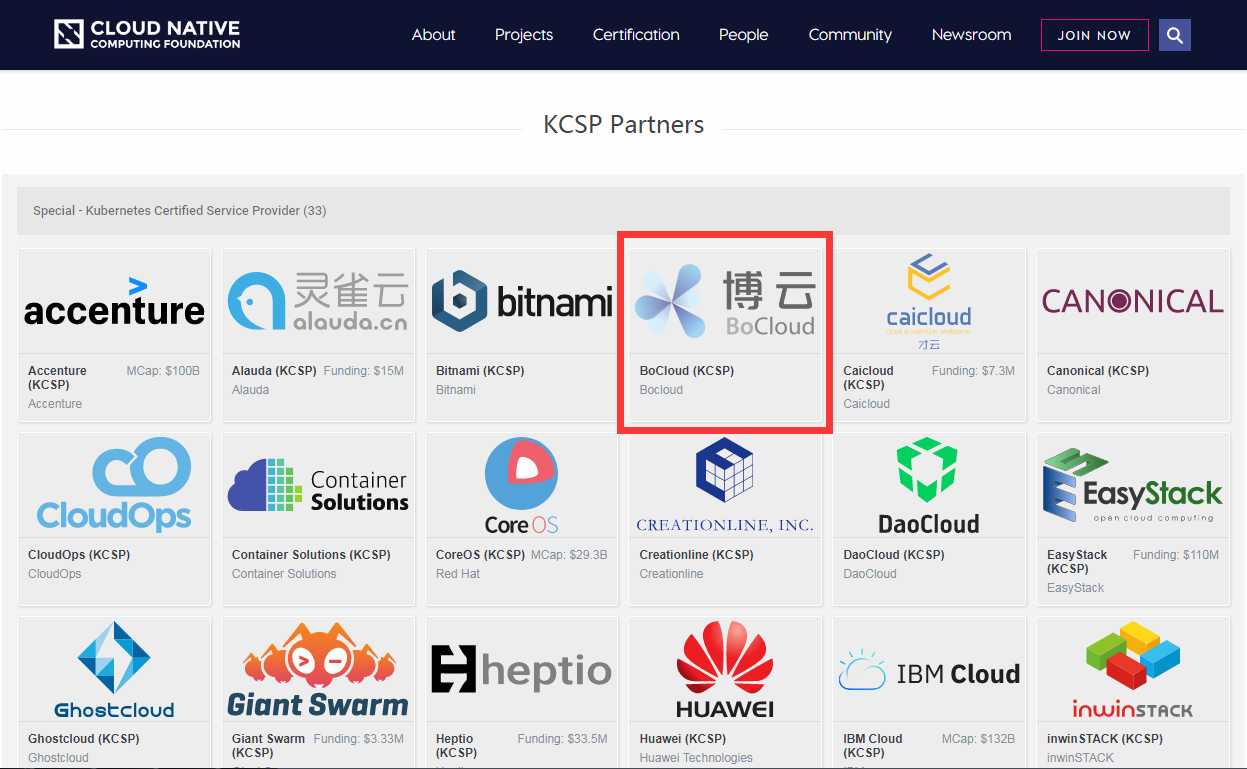Click the CoreOS (KCSP) title
This screenshot has height=769, width=1247.
pos(480,555)
